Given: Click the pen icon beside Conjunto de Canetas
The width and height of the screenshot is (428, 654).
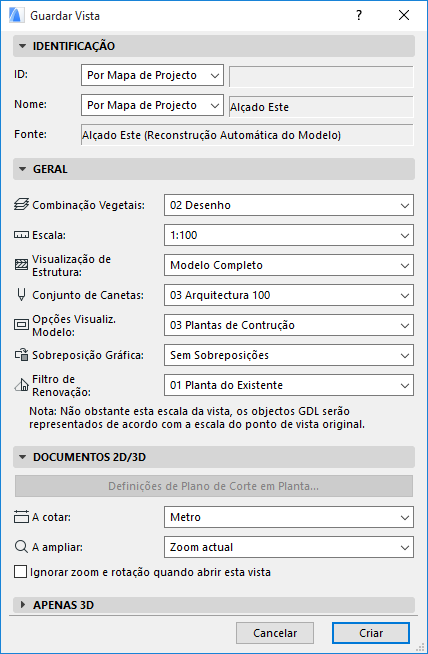Looking at the screenshot, I should [x=21, y=294].
